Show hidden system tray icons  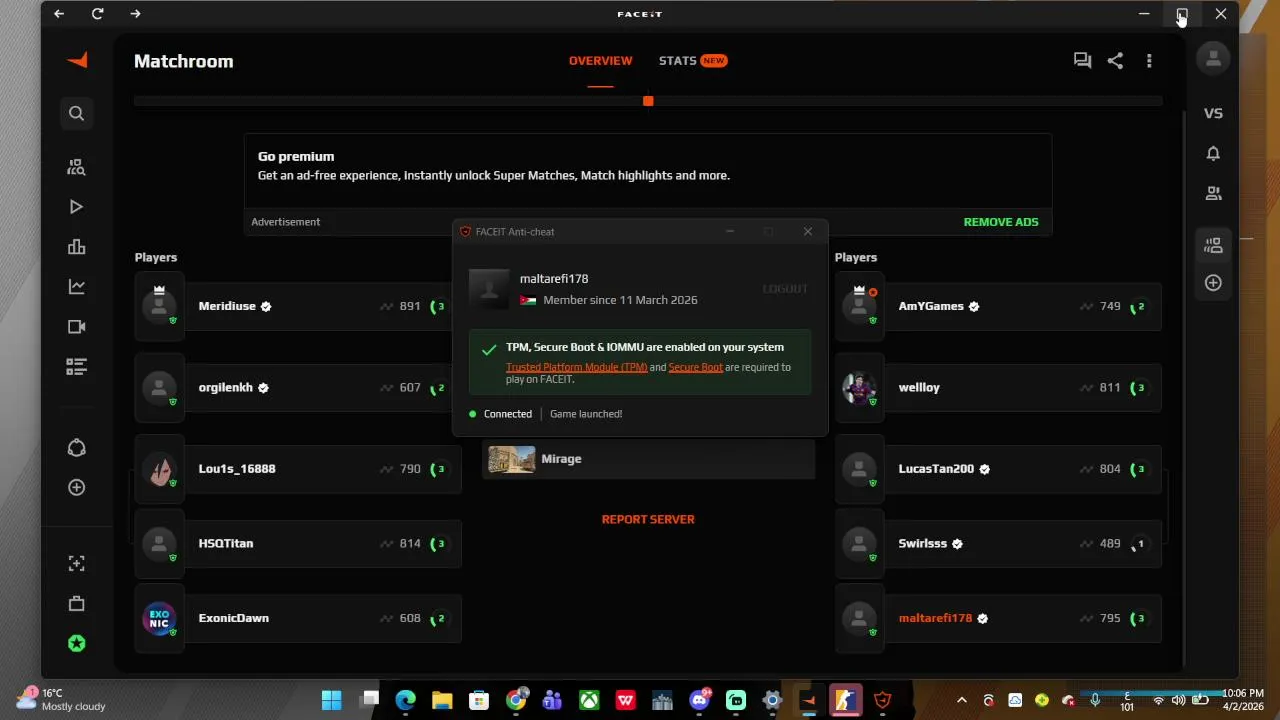pyautogui.click(x=962, y=700)
